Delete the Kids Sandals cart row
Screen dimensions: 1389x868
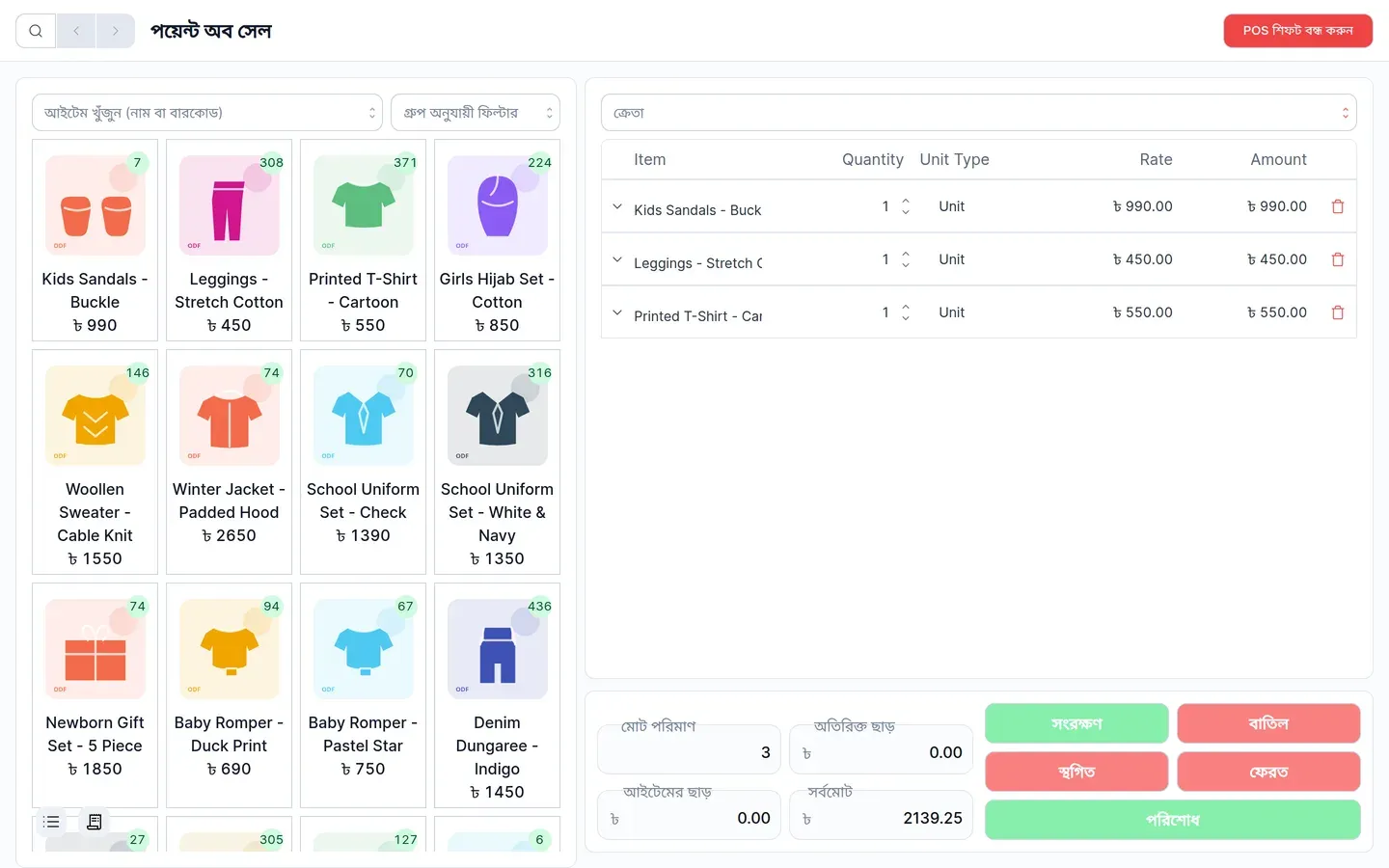tap(1338, 206)
